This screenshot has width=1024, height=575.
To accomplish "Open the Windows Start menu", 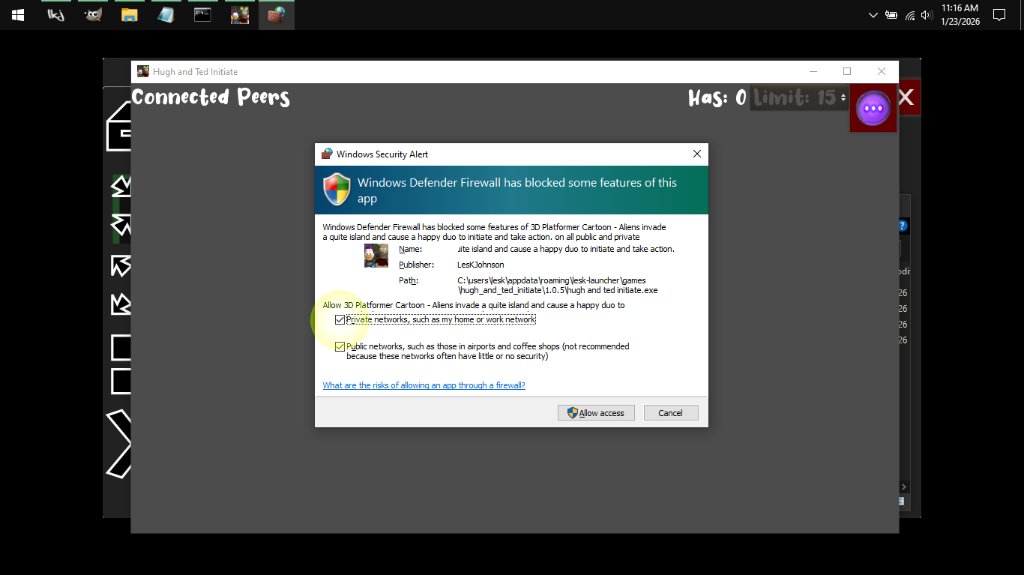I will pyautogui.click(x=18, y=15).
